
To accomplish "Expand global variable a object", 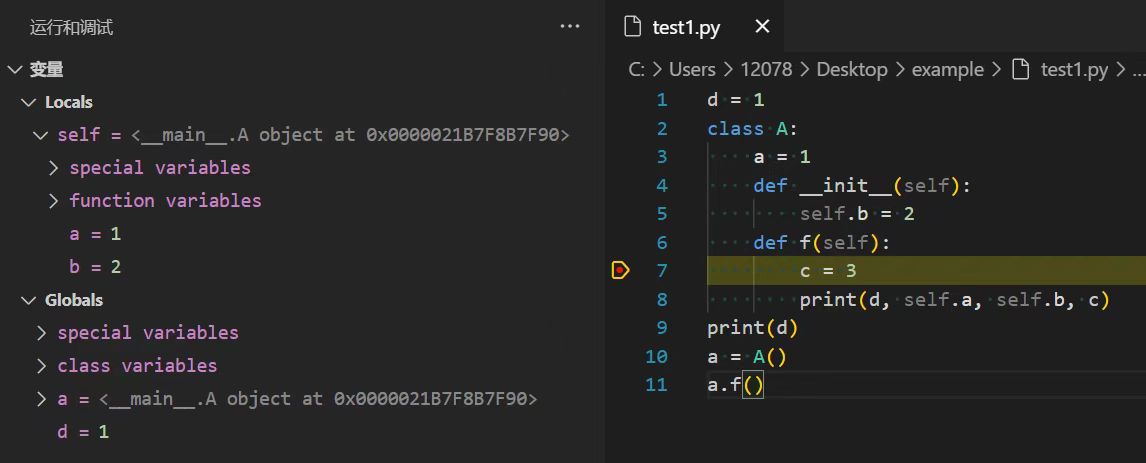I will [x=41, y=399].
